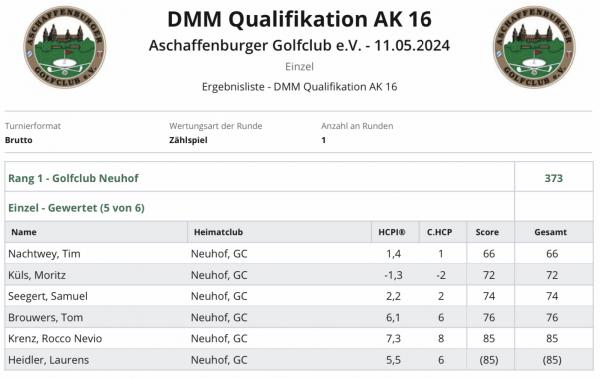This screenshot has height=379, width=600.
Task: Click the Rang 1 - Golfclub Neuhof heading
Action: click(x=73, y=178)
